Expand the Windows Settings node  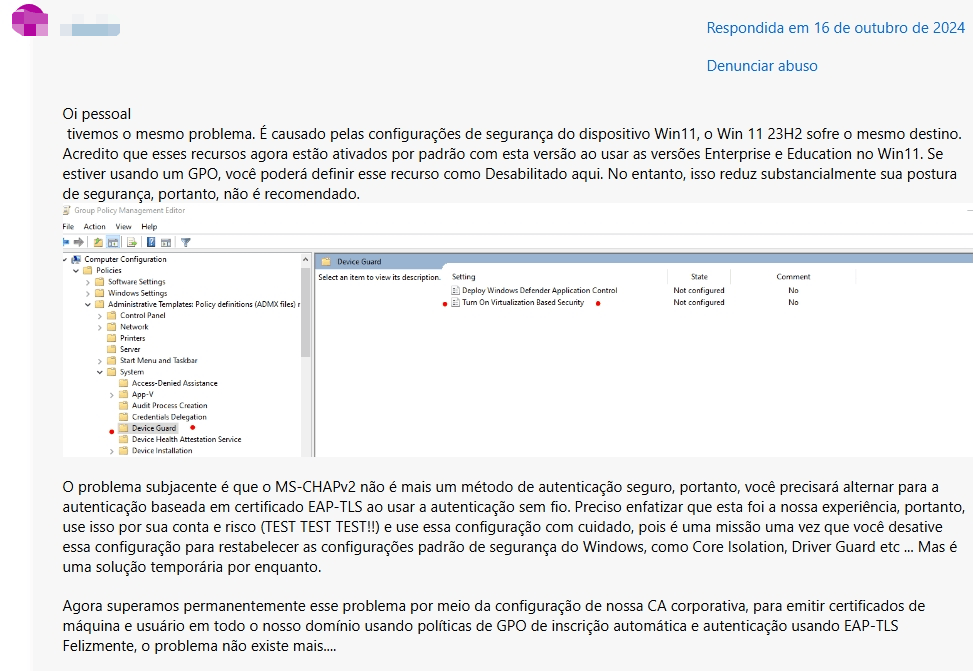tap(88, 294)
